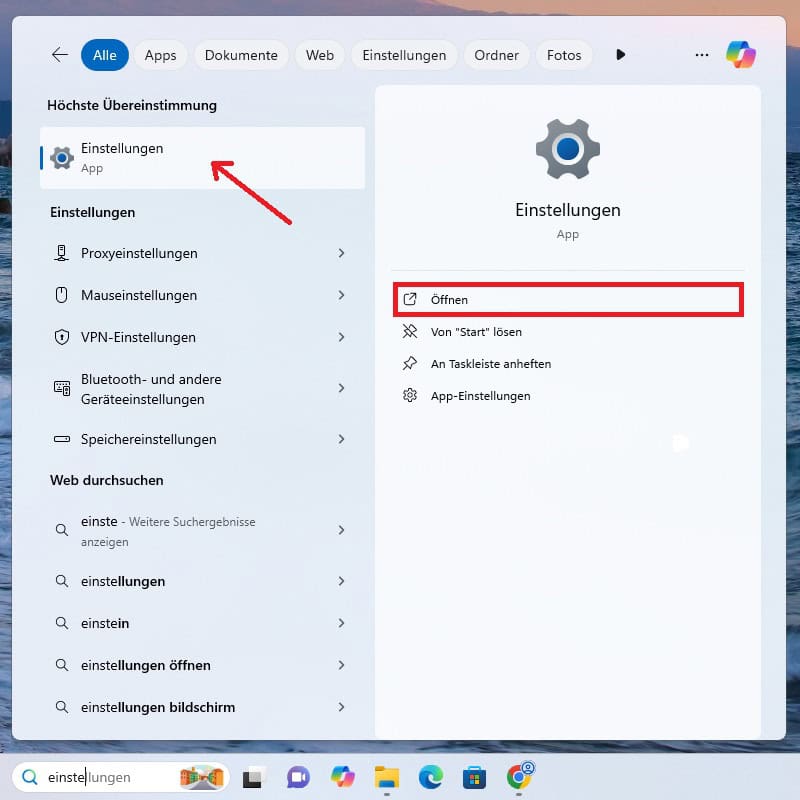Switch to the Apps filter tab
Screen dimensions: 800x800
click(160, 55)
